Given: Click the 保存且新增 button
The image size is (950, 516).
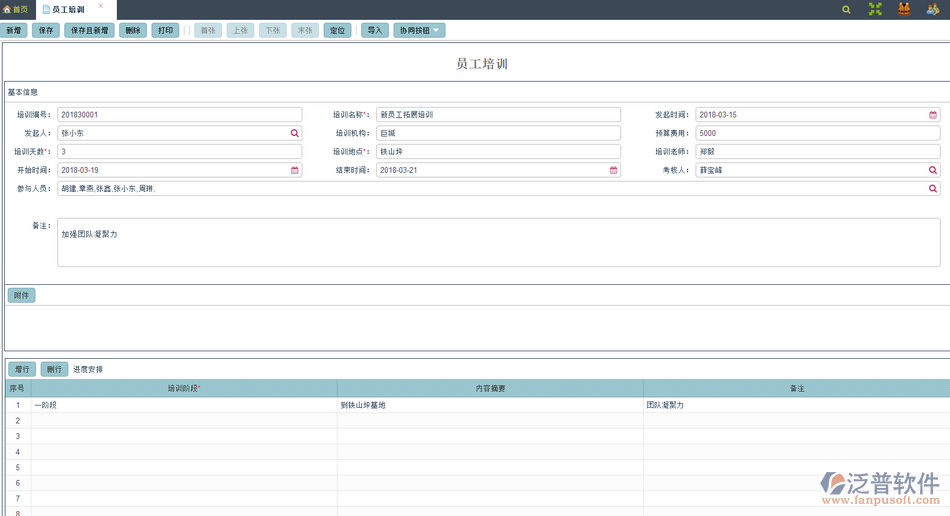Looking at the screenshot, I should coord(90,31).
